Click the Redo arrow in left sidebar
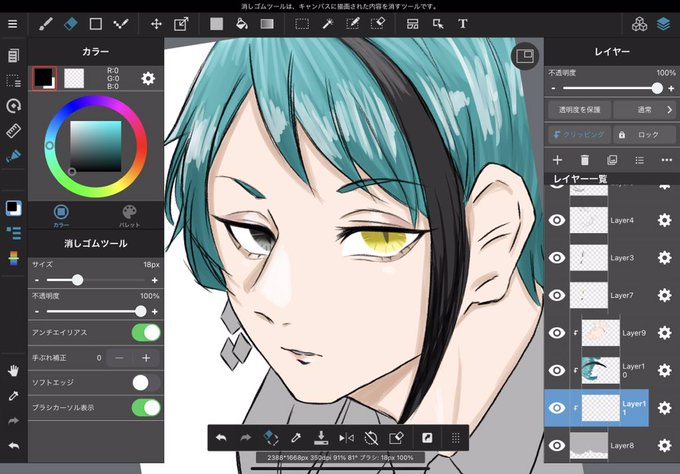The image size is (680, 474). coord(13,421)
